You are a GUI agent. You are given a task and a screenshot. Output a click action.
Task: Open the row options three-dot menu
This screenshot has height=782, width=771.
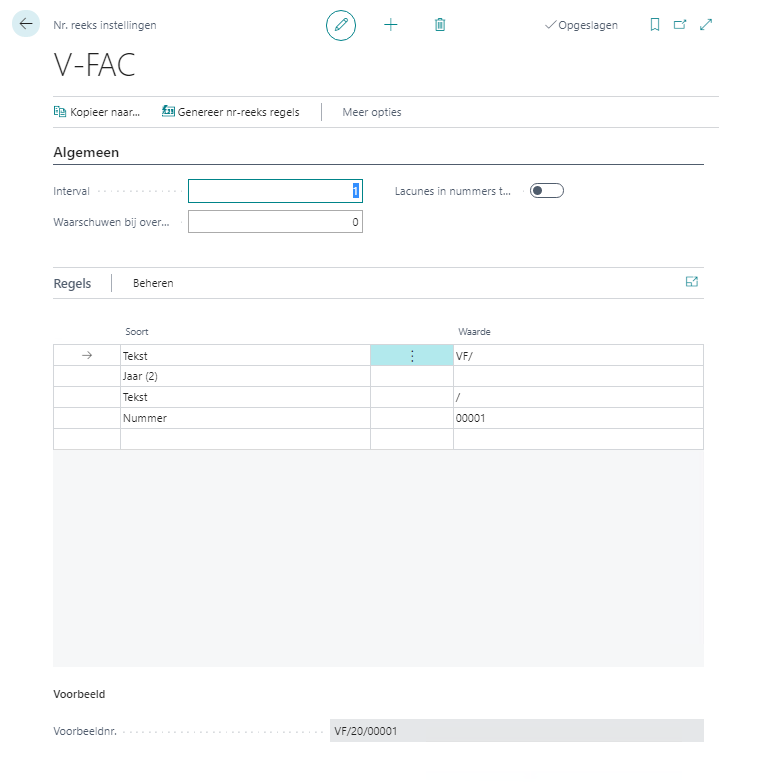tap(412, 356)
